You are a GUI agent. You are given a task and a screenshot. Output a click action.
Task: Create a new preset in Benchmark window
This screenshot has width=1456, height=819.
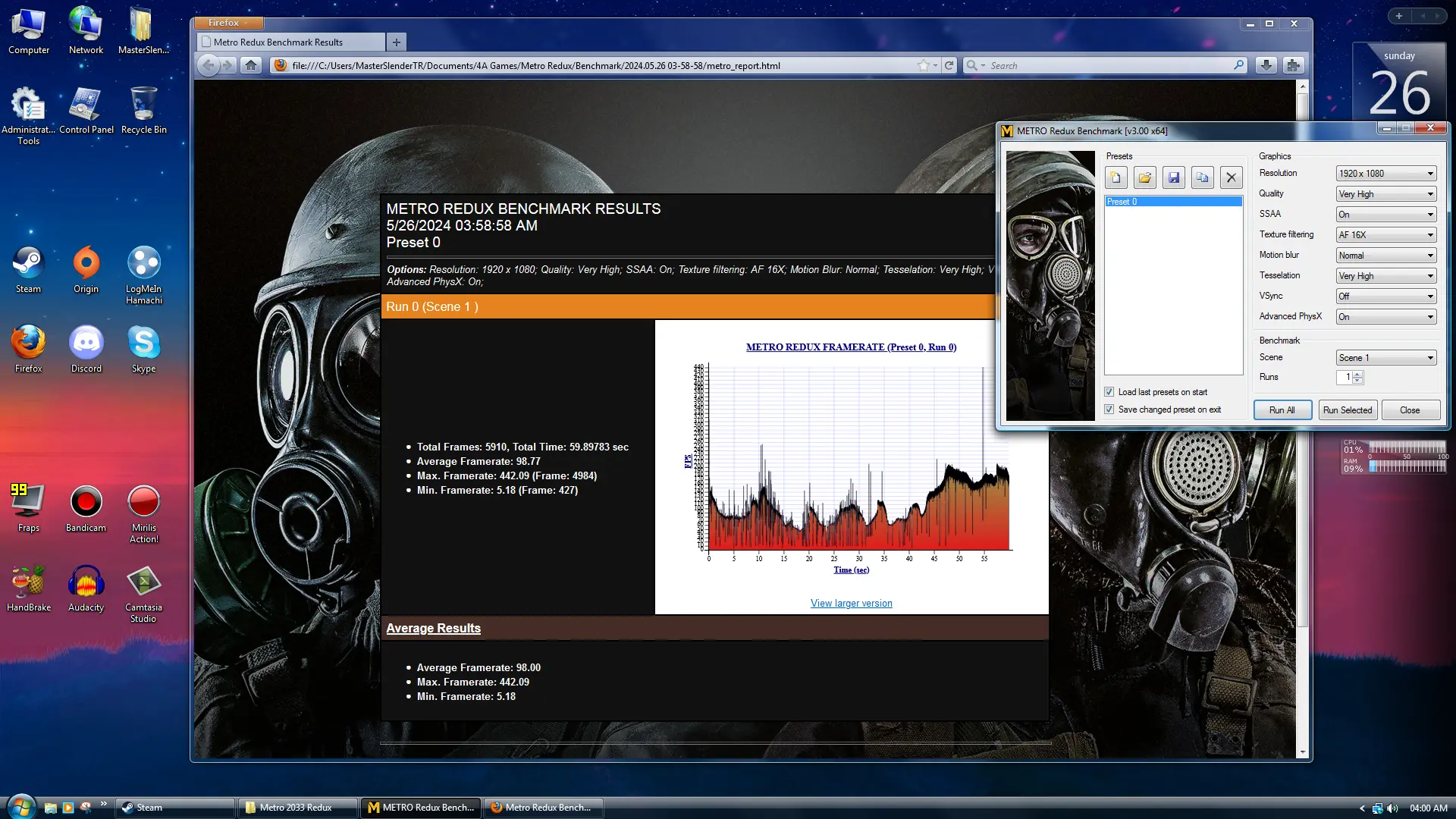(x=1116, y=177)
